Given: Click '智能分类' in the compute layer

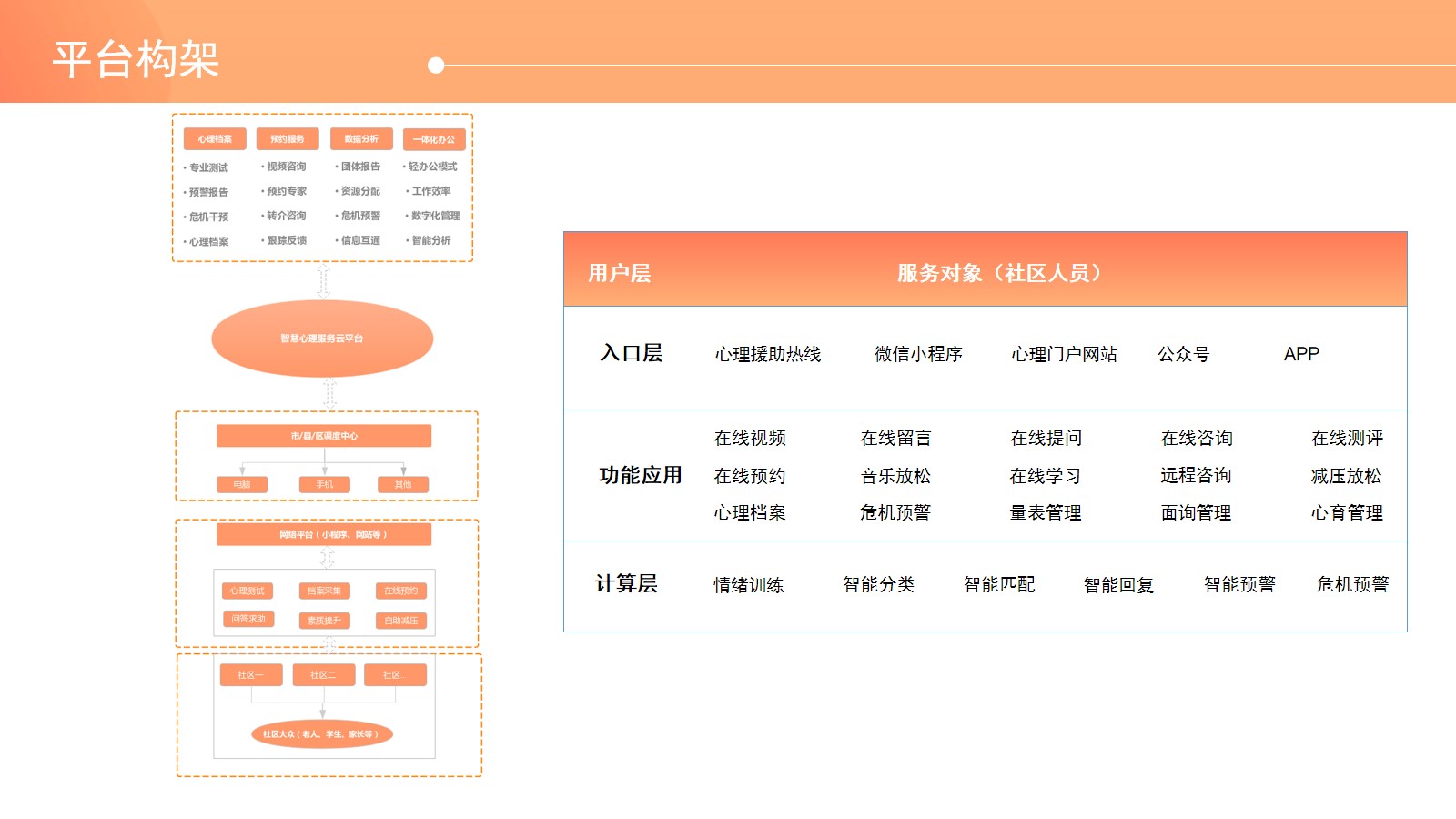Looking at the screenshot, I should tap(879, 584).
